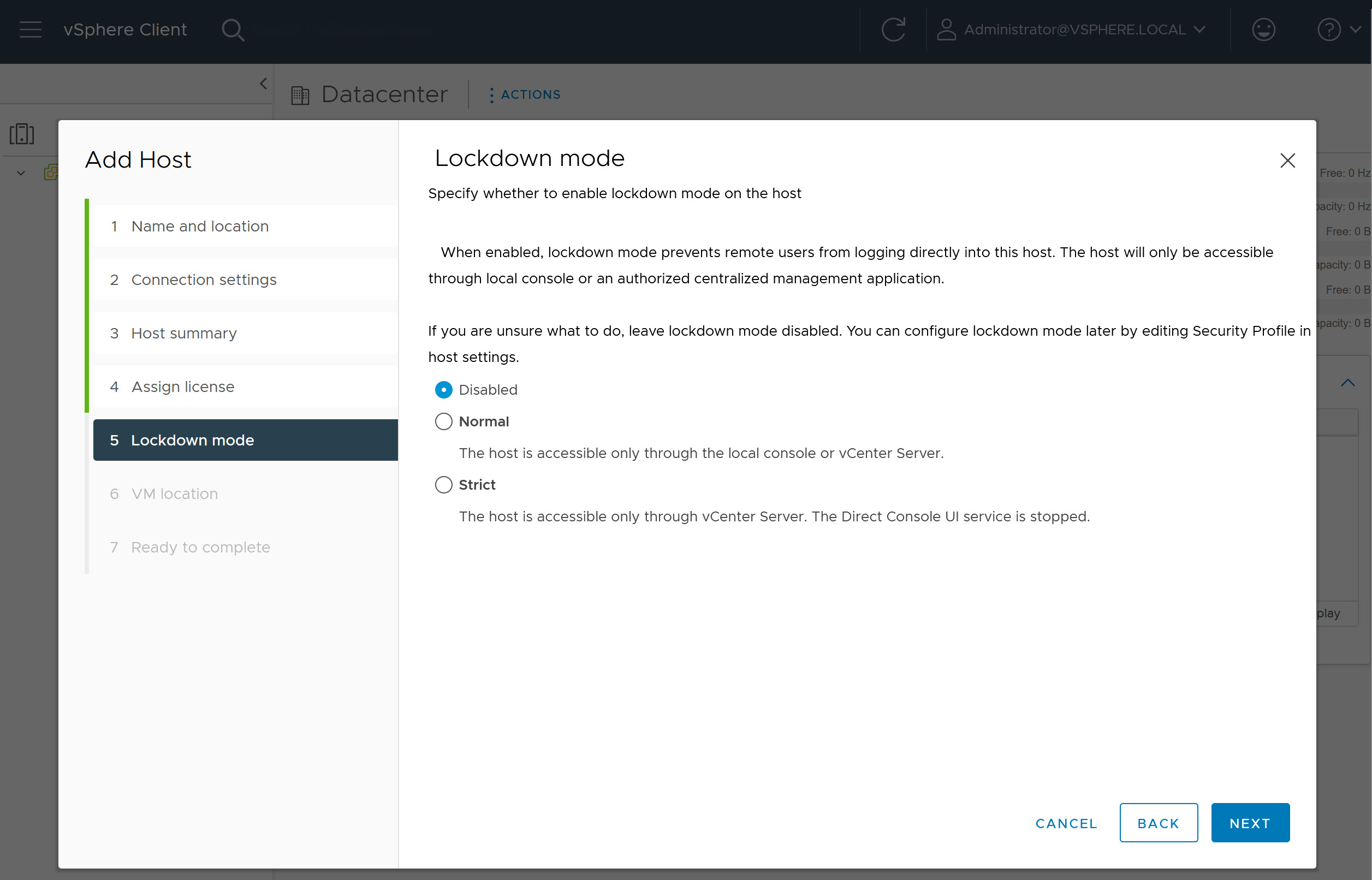The width and height of the screenshot is (1372, 880).
Task: Select Strict lockdown mode
Action: (x=443, y=485)
